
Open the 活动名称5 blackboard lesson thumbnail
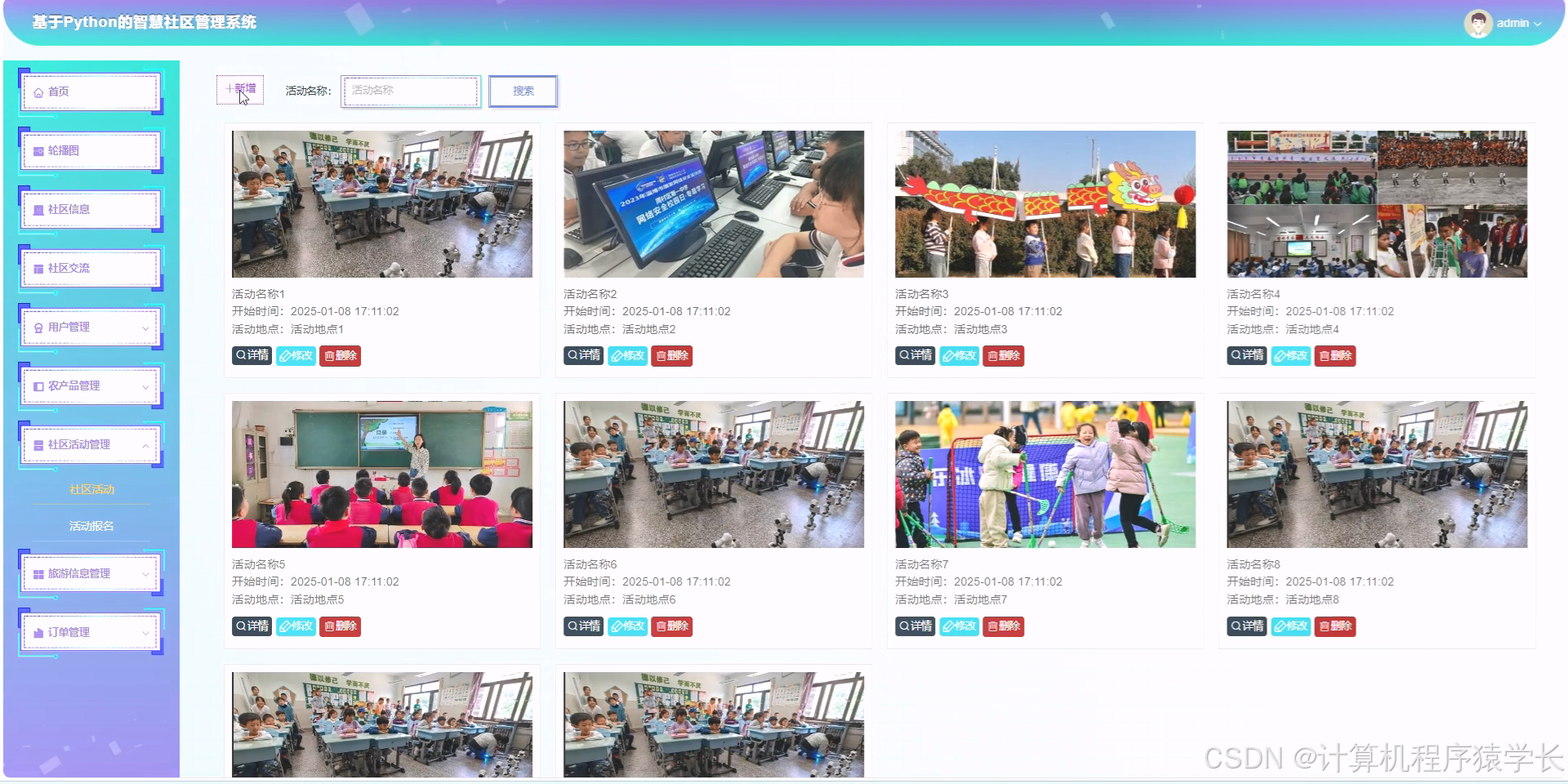tap(382, 474)
